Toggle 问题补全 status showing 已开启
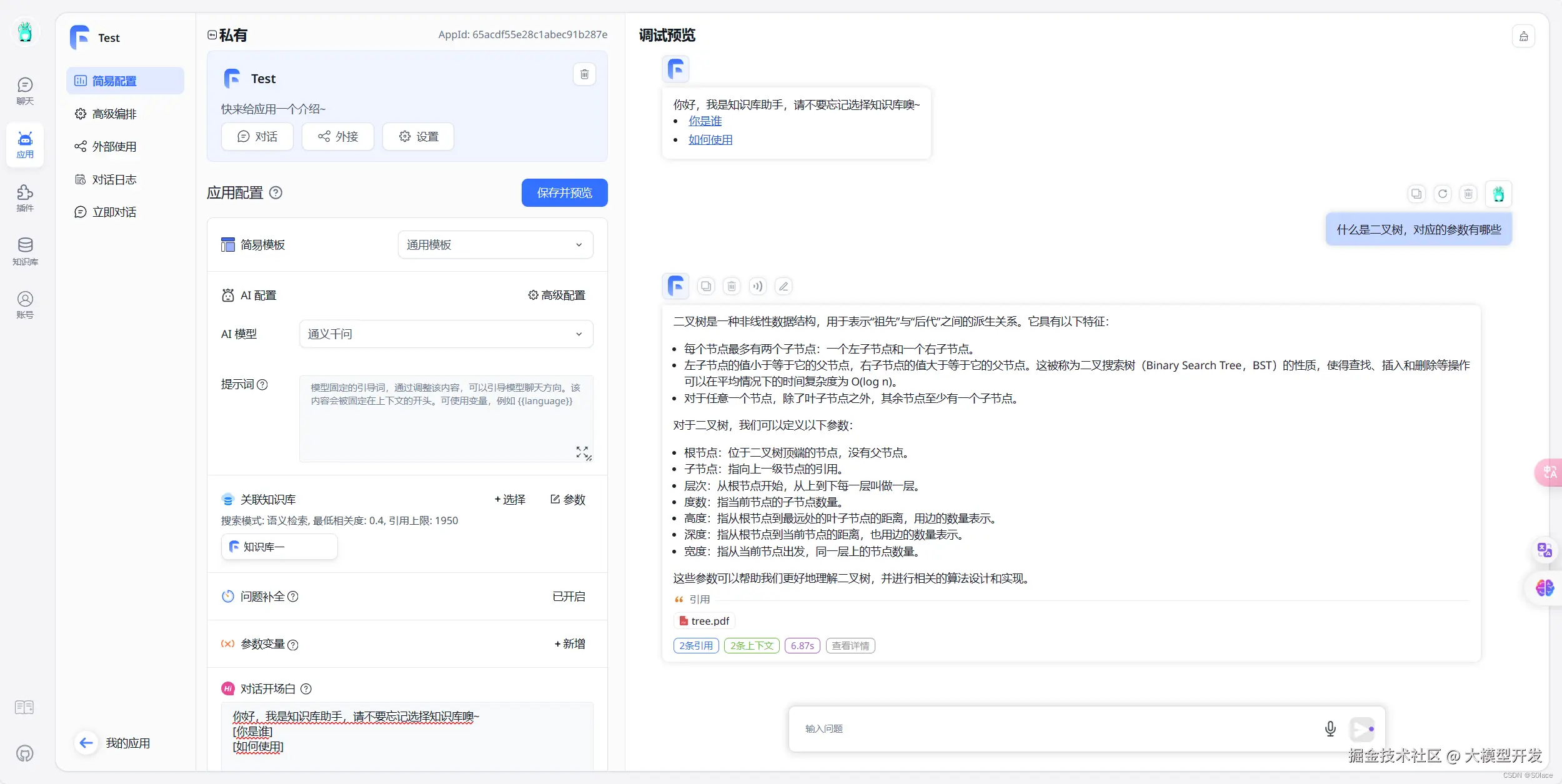 569,597
